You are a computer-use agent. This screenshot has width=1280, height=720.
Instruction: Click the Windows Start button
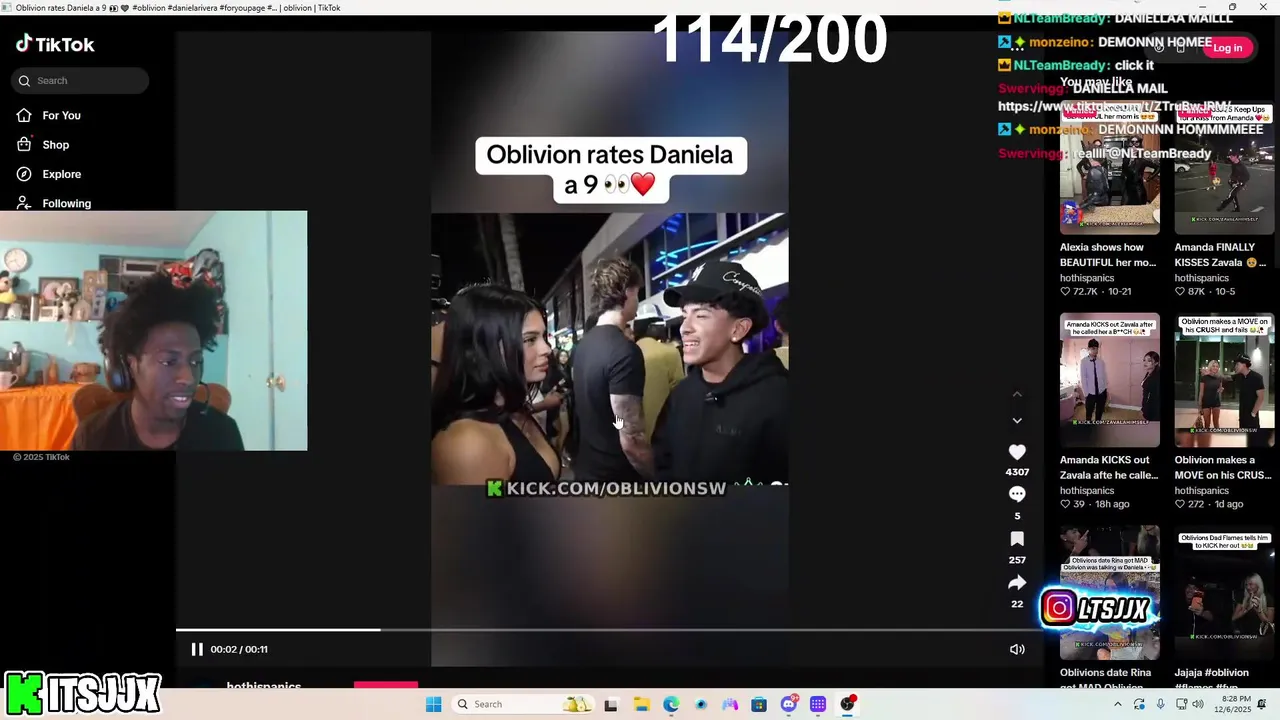(433, 704)
